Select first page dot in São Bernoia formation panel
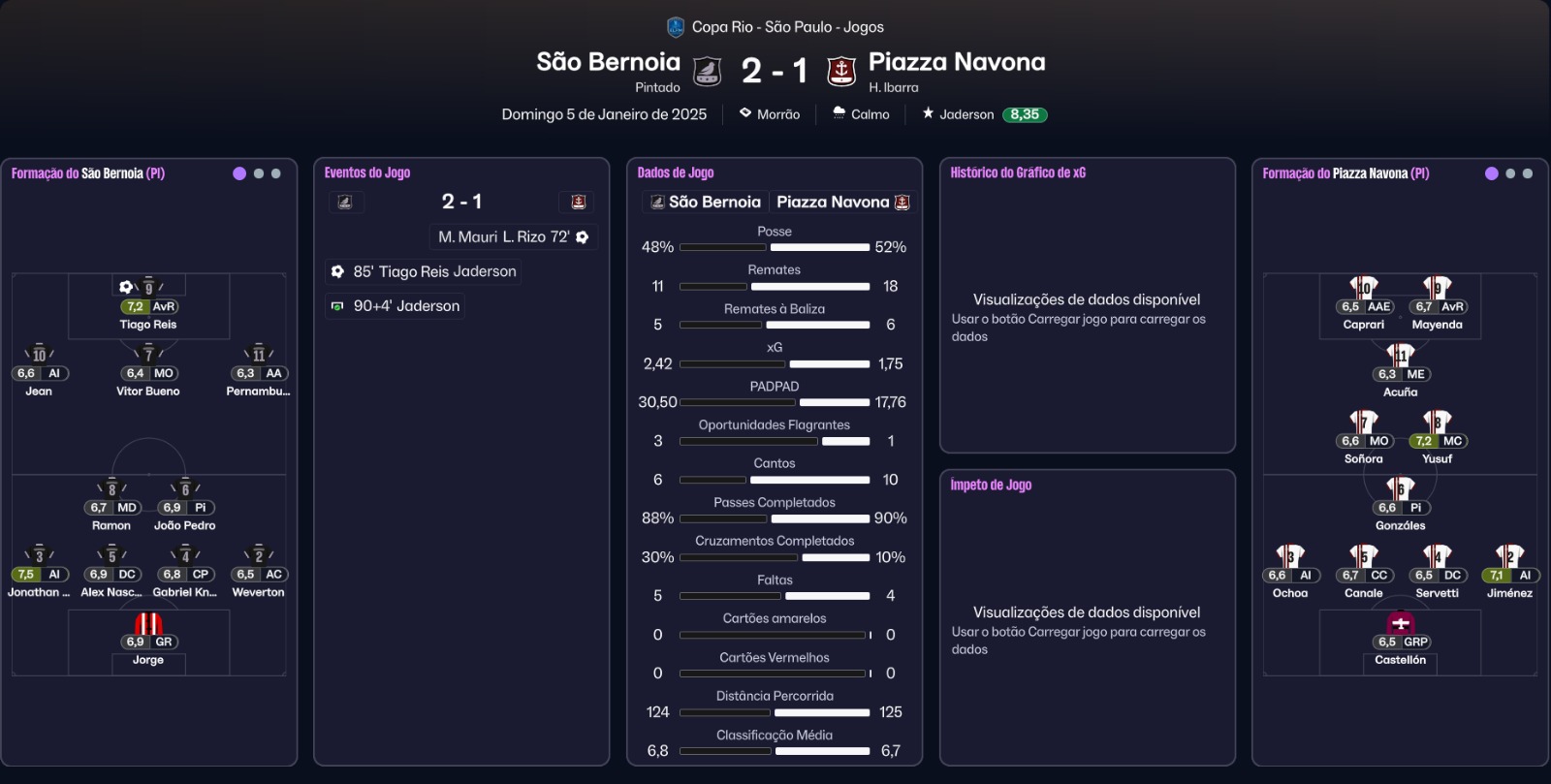Image resolution: width=1551 pixels, height=784 pixels. point(239,173)
